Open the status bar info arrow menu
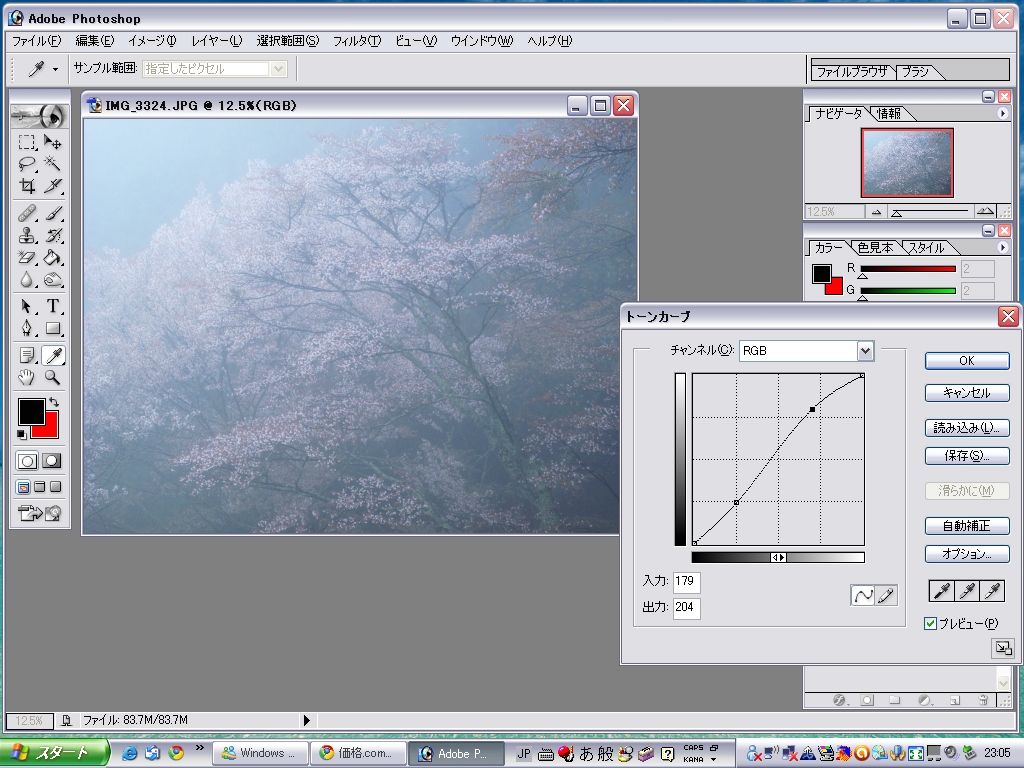Viewport: 1024px width, 768px height. (x=306, y=720)
